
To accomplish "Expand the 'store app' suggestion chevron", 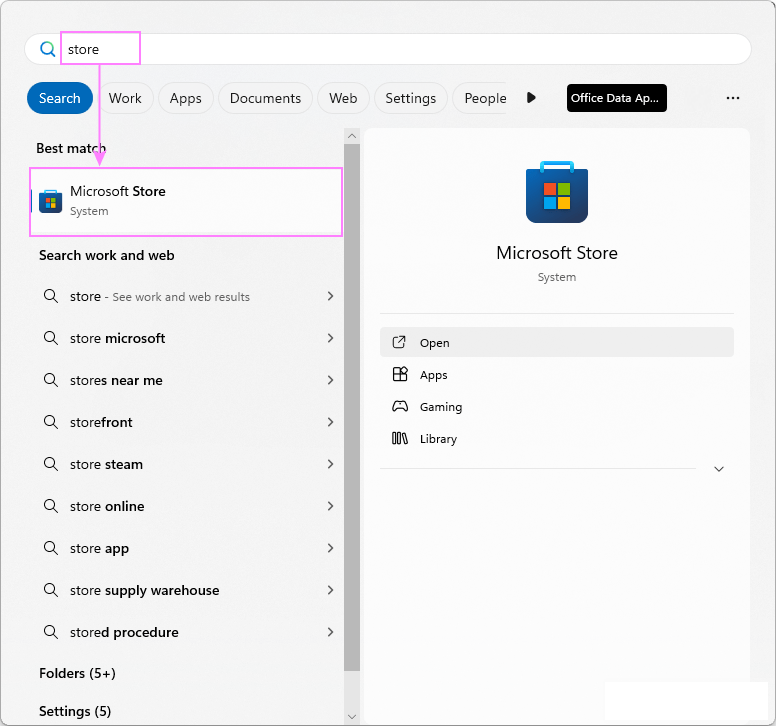I will [x=330, y=548].
